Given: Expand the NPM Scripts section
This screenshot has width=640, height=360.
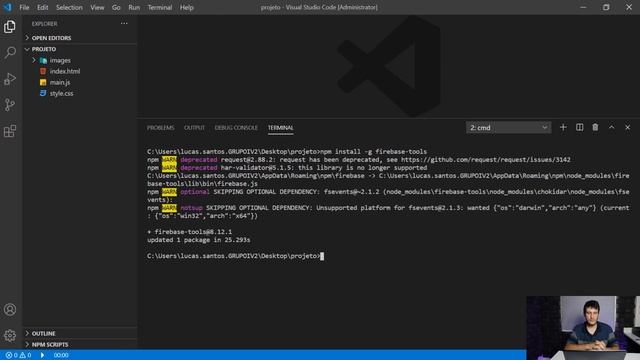Looking at the screenshot, I should click(x=80, y=344).
